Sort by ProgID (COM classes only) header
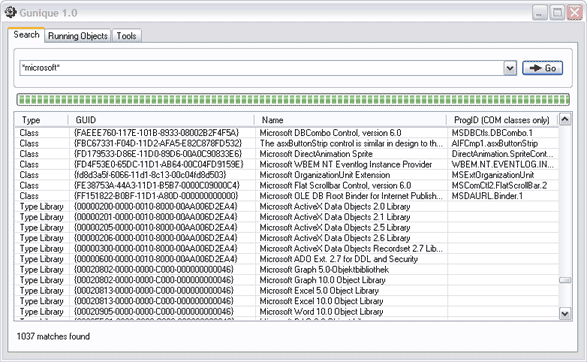587x362 pixels. click(502, 120)
